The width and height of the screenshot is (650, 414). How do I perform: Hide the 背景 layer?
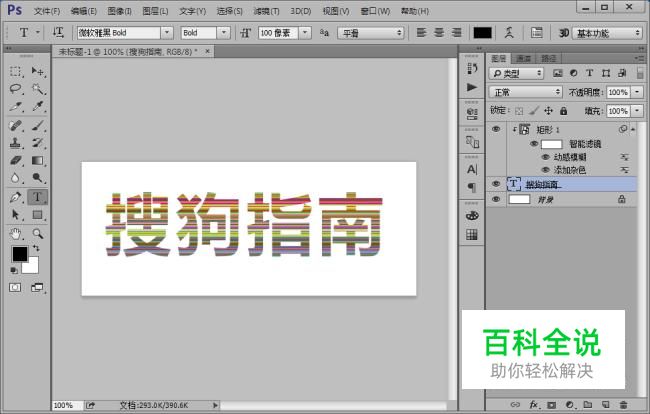(x=496, y=199)
